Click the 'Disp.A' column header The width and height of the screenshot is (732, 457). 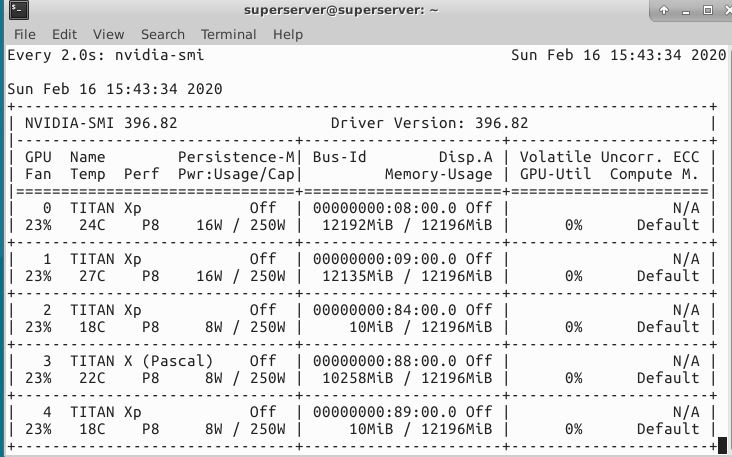point(465,157)
